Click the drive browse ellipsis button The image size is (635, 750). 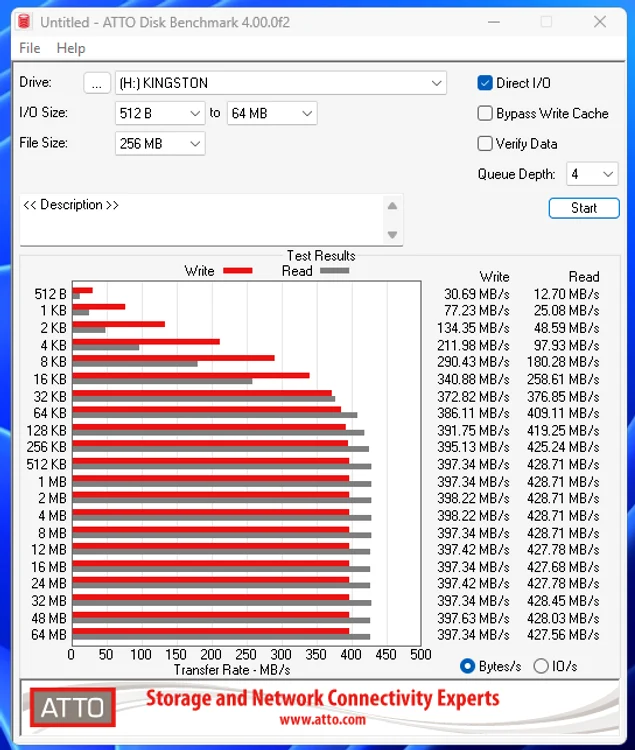[x=97, y=83]
